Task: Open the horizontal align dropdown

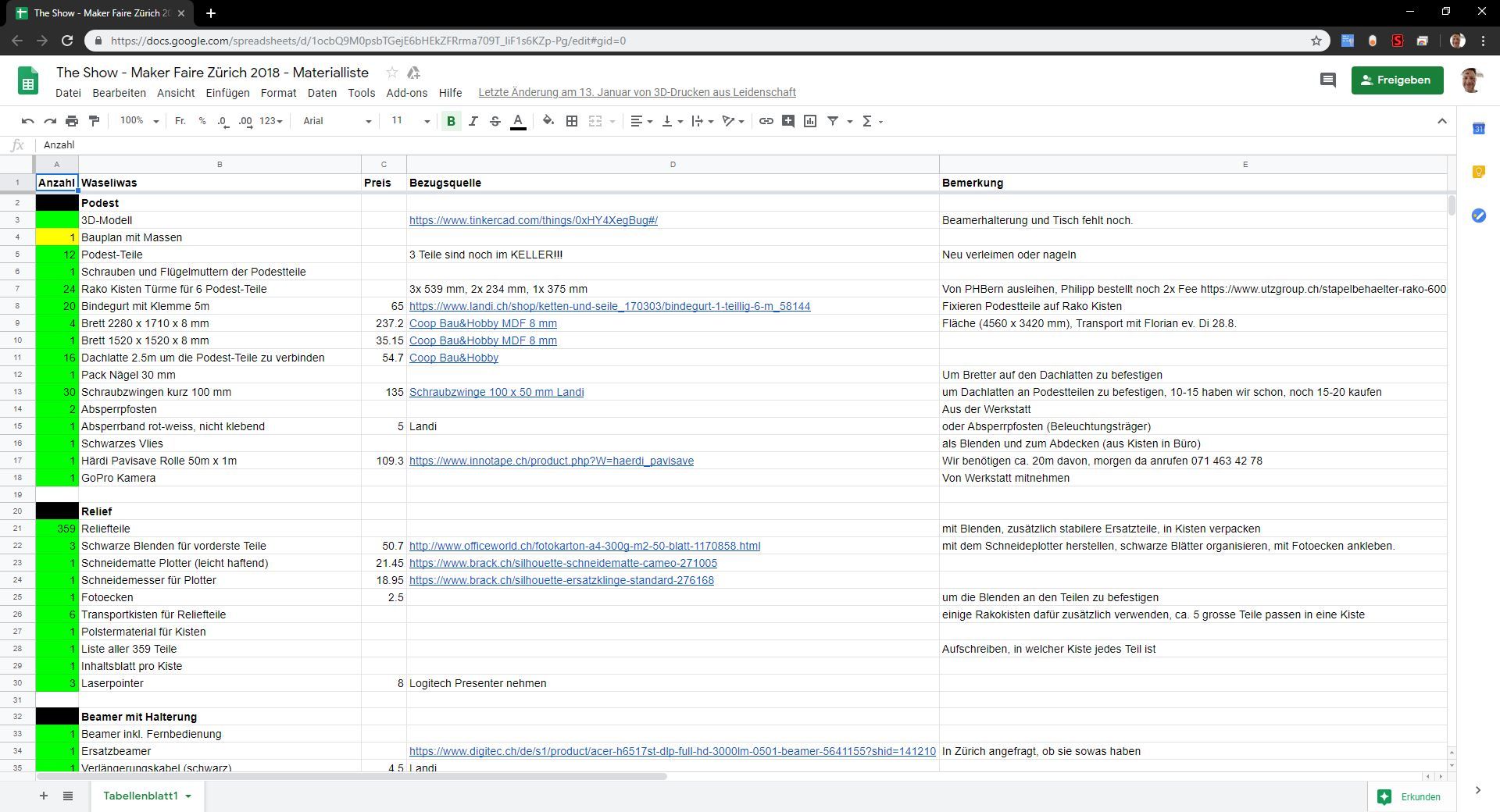Action: [641, 121]
